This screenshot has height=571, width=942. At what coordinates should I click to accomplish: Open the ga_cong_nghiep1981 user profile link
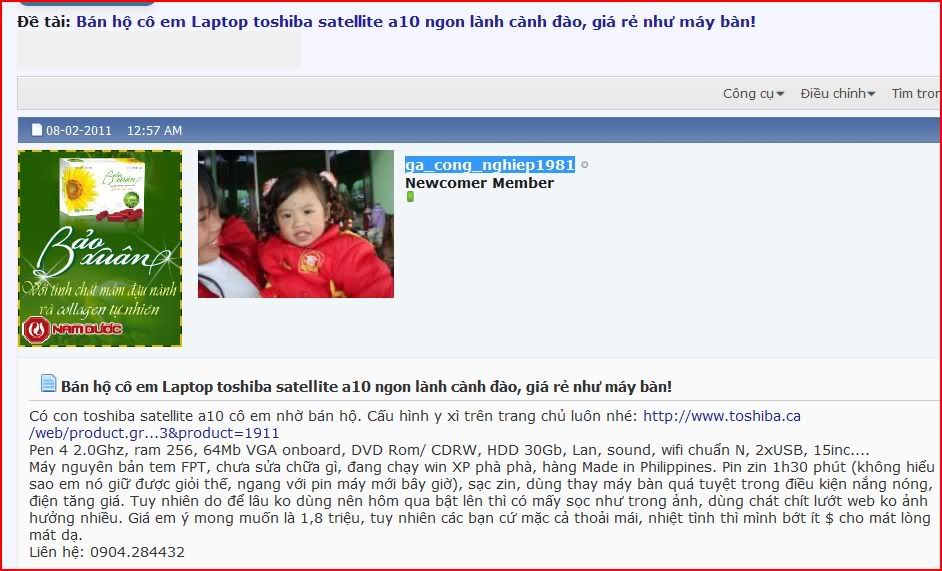490,165
